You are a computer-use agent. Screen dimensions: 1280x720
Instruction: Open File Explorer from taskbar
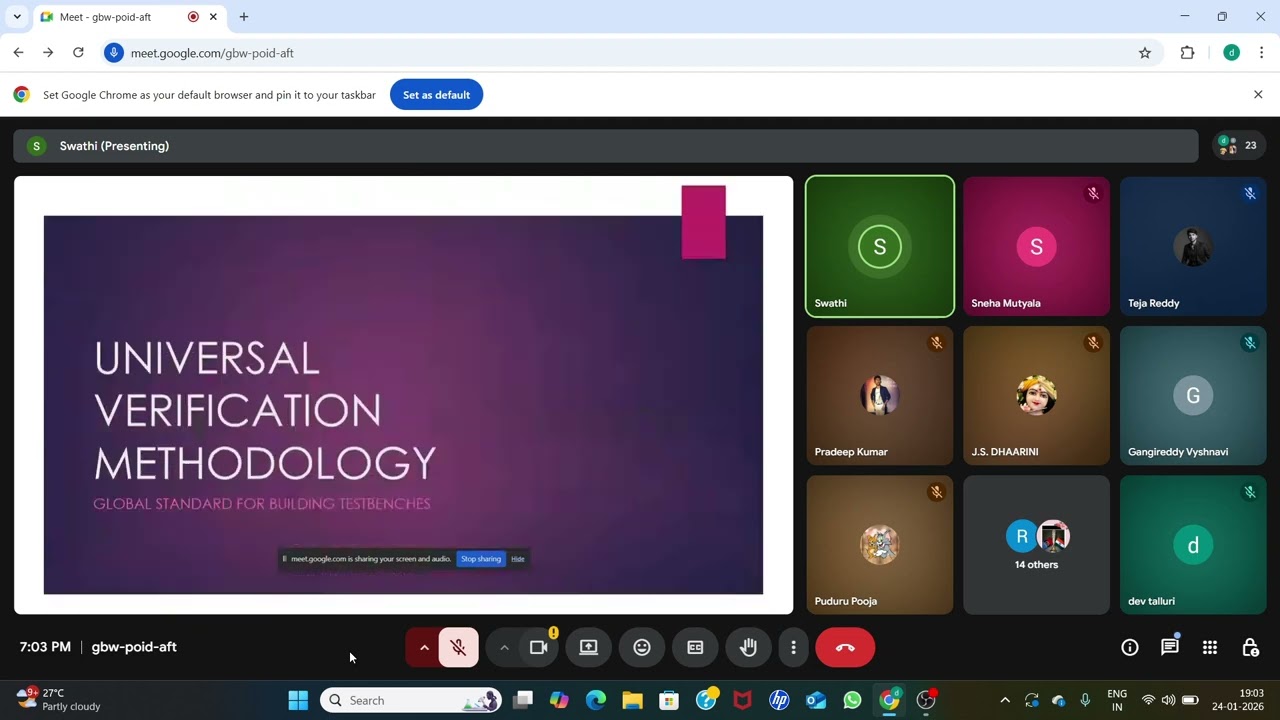pyautogui.click(x=632, y=700)
